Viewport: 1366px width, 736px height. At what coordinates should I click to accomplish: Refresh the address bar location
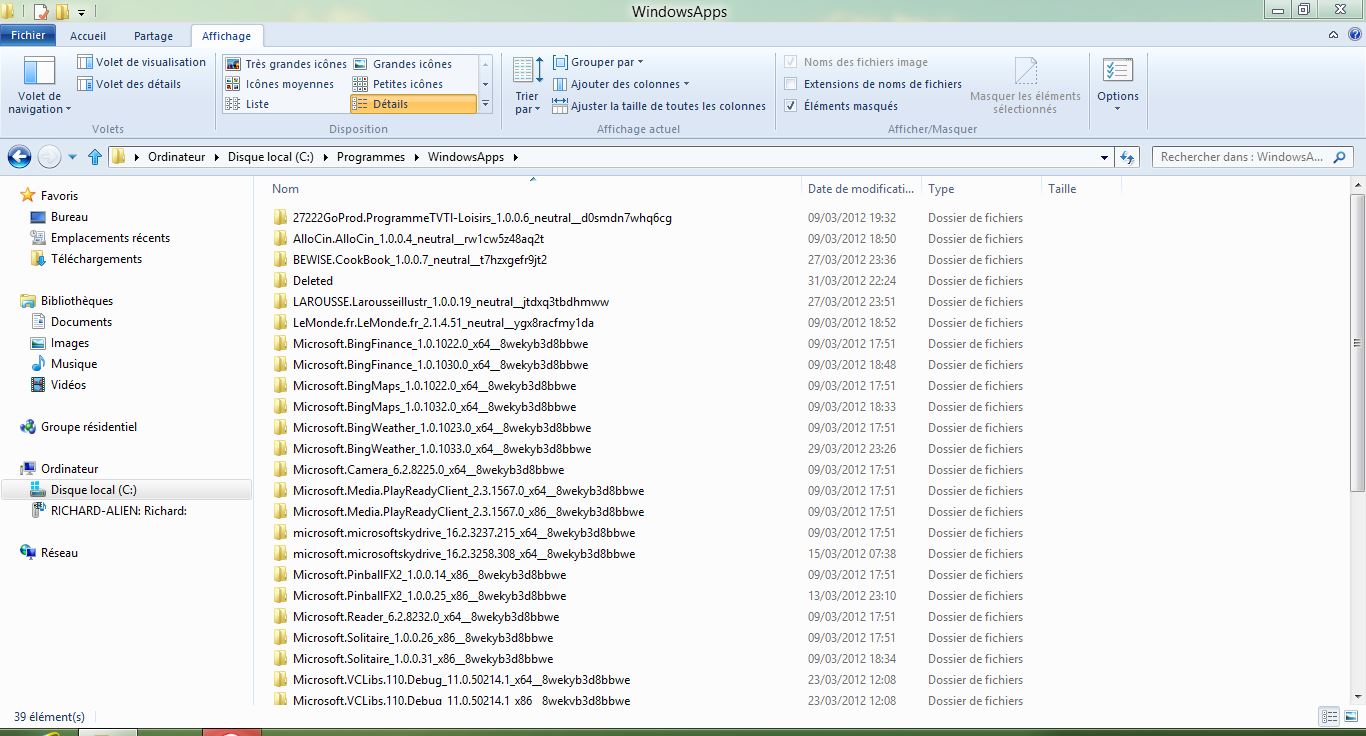coord(1128,157)
